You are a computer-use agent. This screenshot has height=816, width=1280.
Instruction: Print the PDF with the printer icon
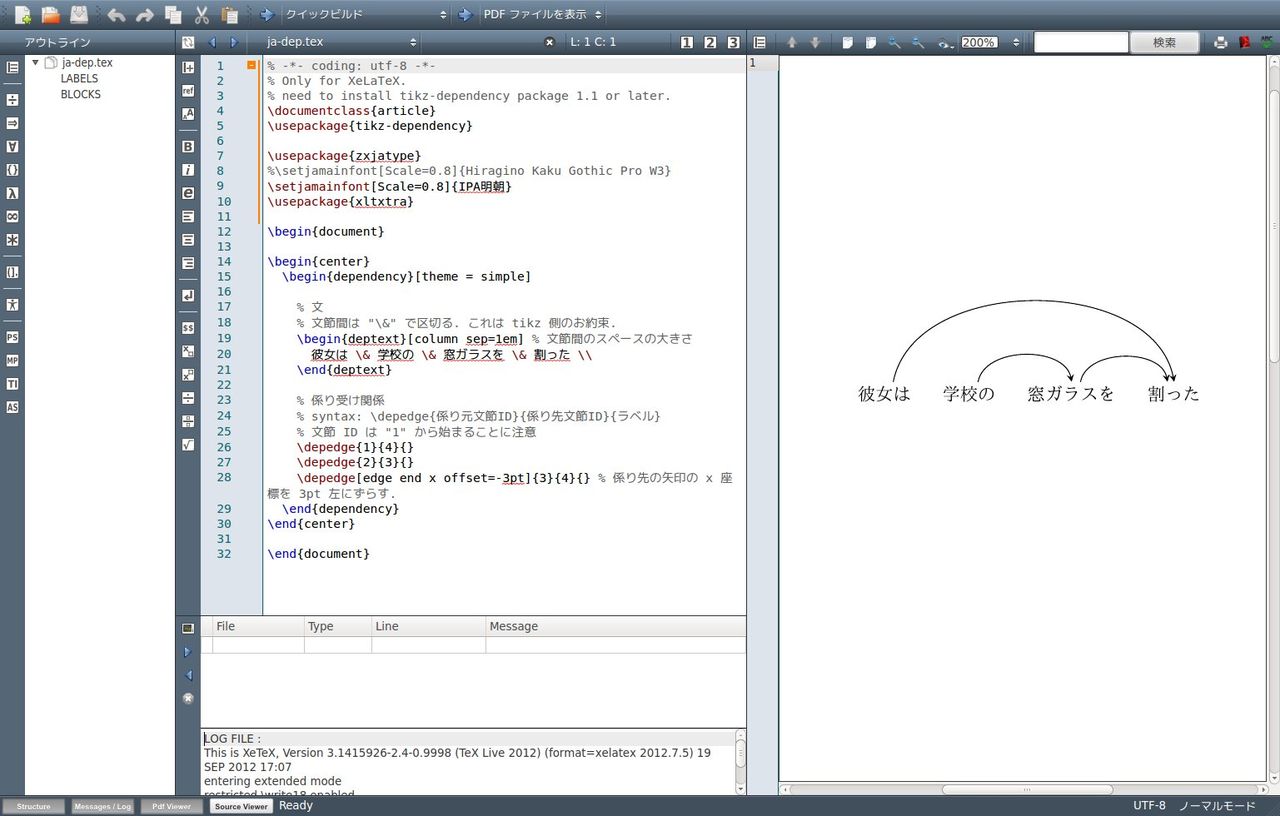coord(1220,42)
